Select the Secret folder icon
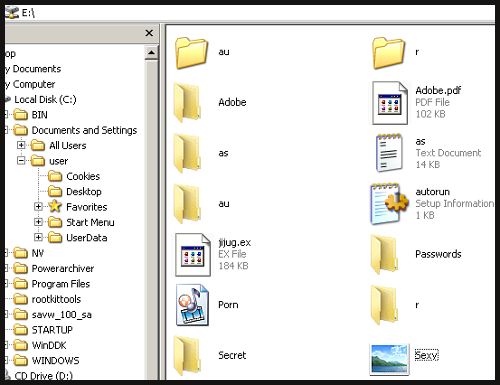 (x=188, y=356)
